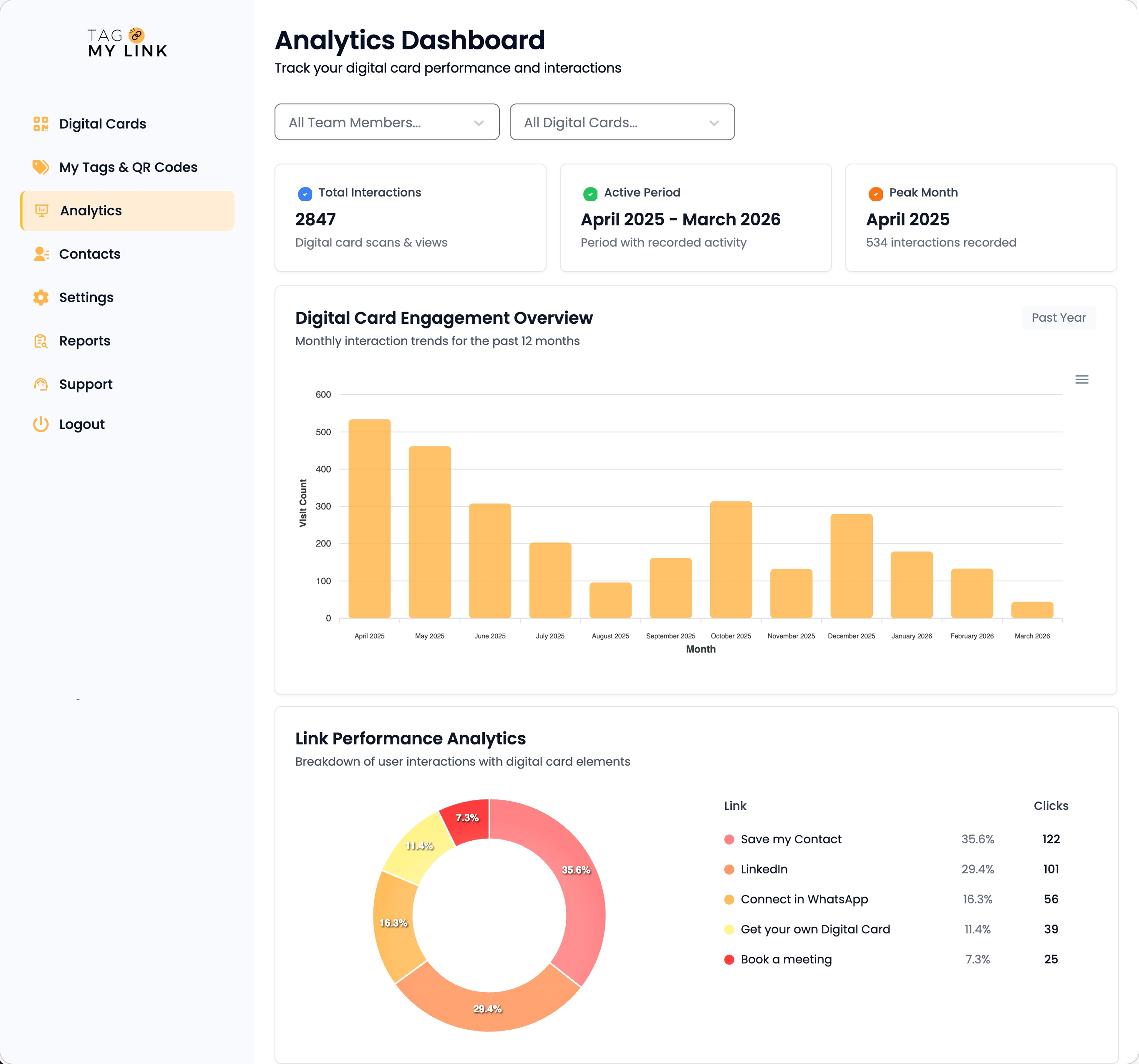Click the April 2025 – March 2026 period value
1139x1064 pixels.
[x=681, y=219]
